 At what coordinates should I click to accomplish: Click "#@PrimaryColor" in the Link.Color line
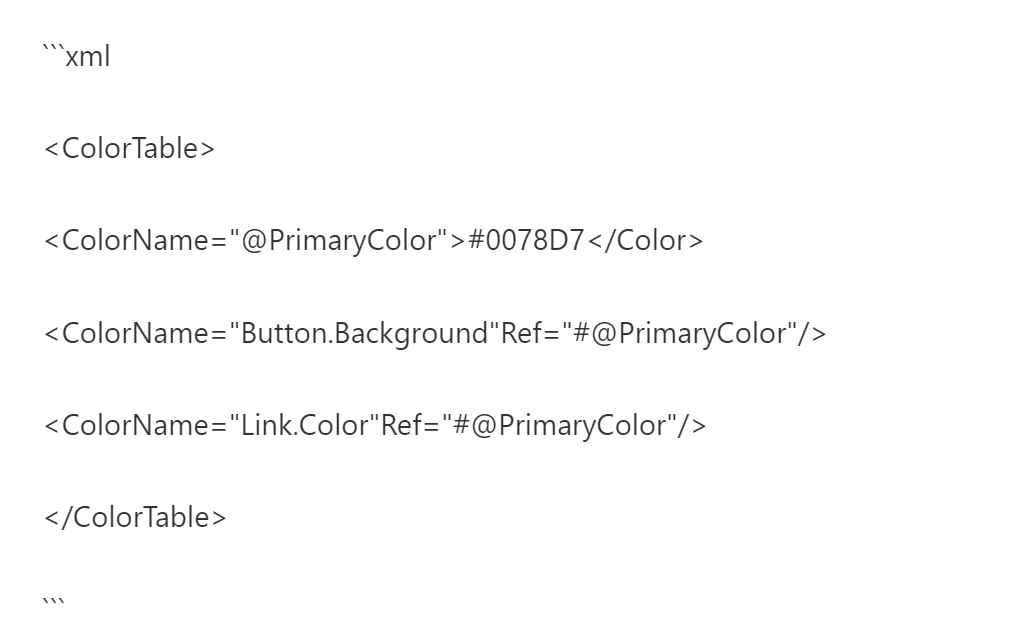tap(559, 426)
